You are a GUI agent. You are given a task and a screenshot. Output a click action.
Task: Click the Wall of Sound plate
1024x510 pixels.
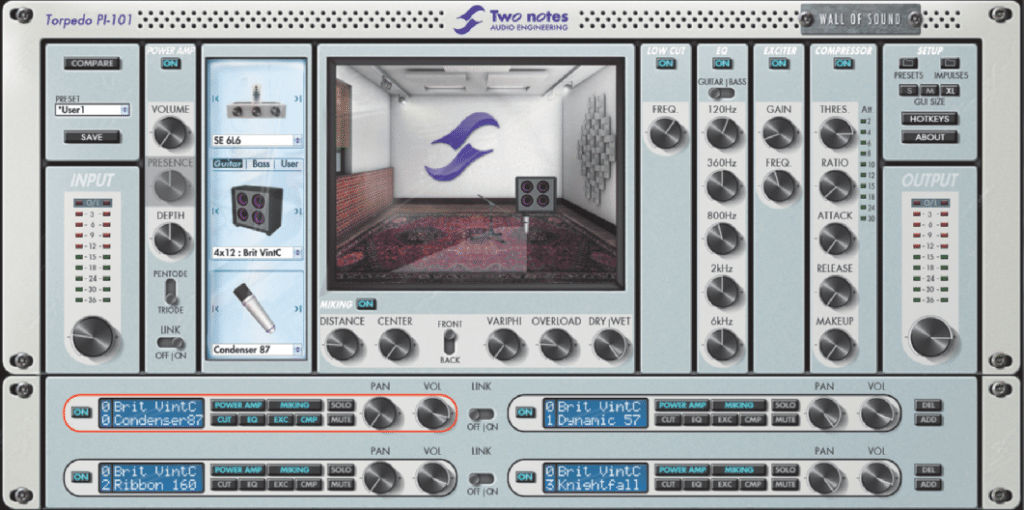tap(861, 19)
